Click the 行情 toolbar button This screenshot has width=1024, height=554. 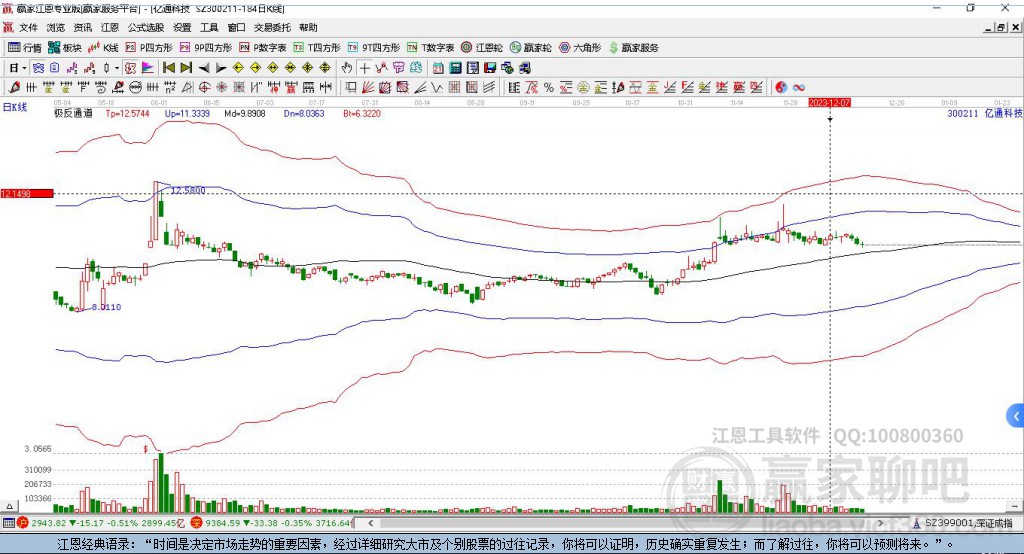coord(25,48)
